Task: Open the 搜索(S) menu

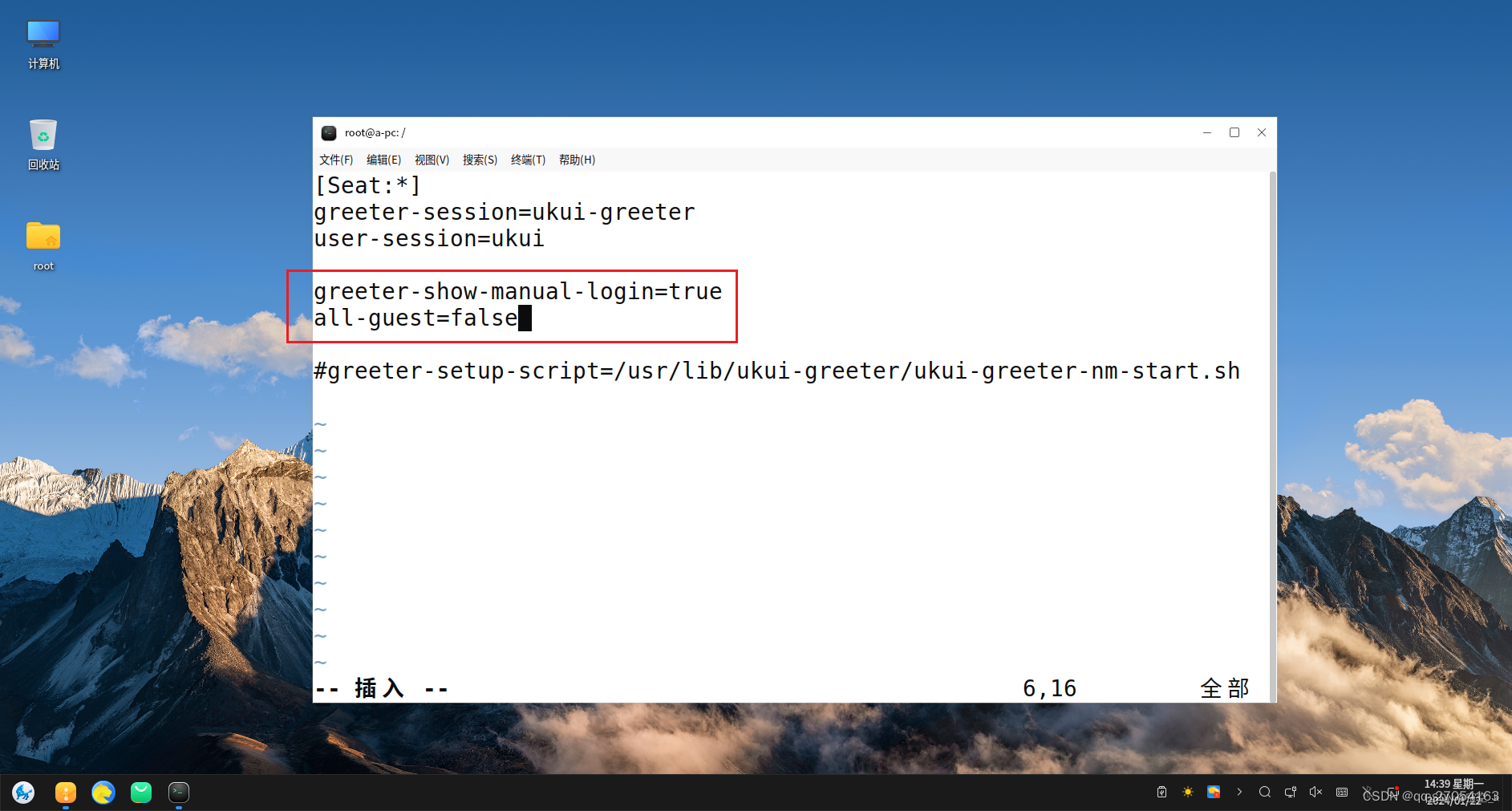Action: pos(480,160)
